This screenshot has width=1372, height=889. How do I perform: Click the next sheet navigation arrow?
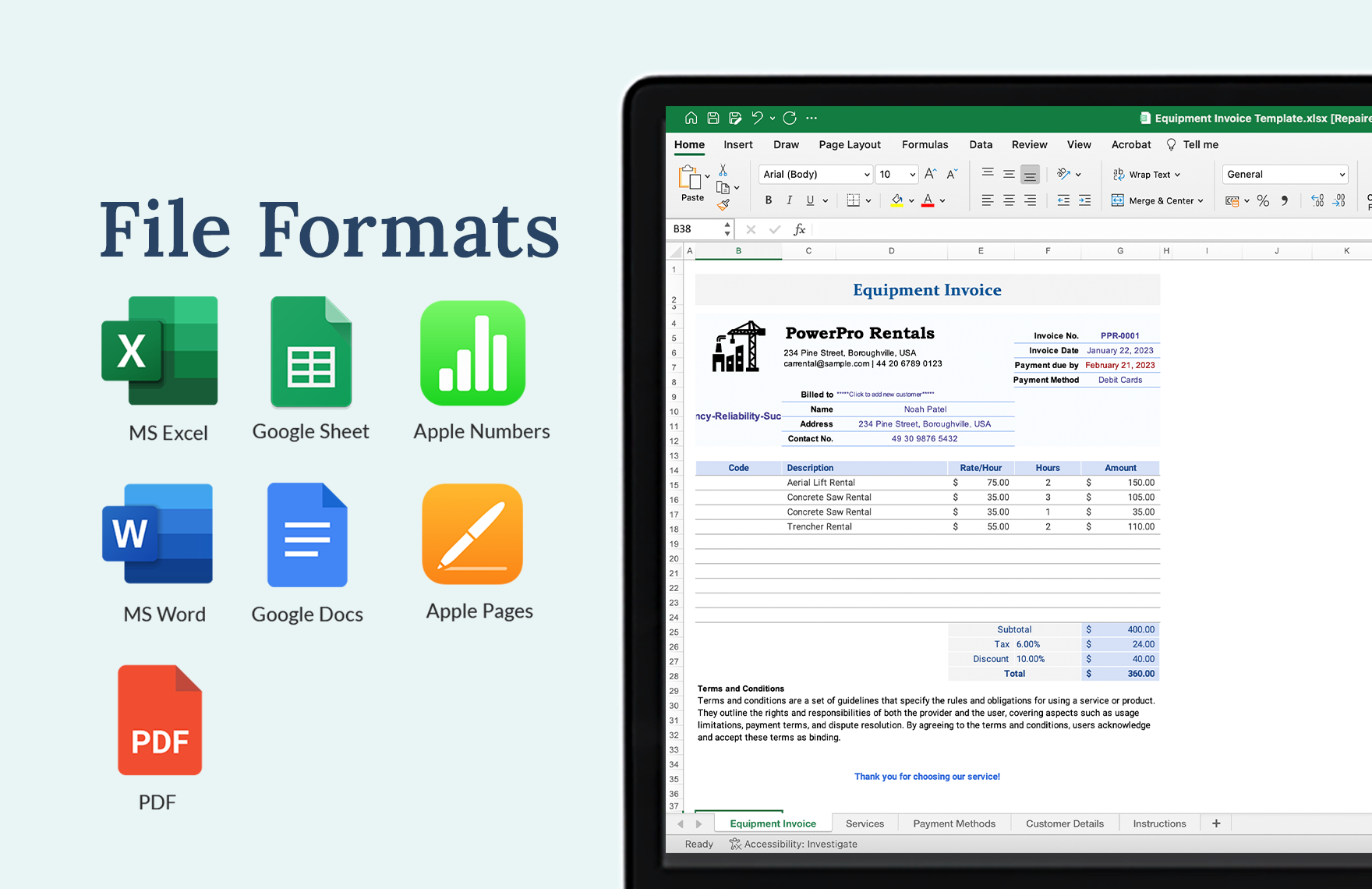[698, 823]
